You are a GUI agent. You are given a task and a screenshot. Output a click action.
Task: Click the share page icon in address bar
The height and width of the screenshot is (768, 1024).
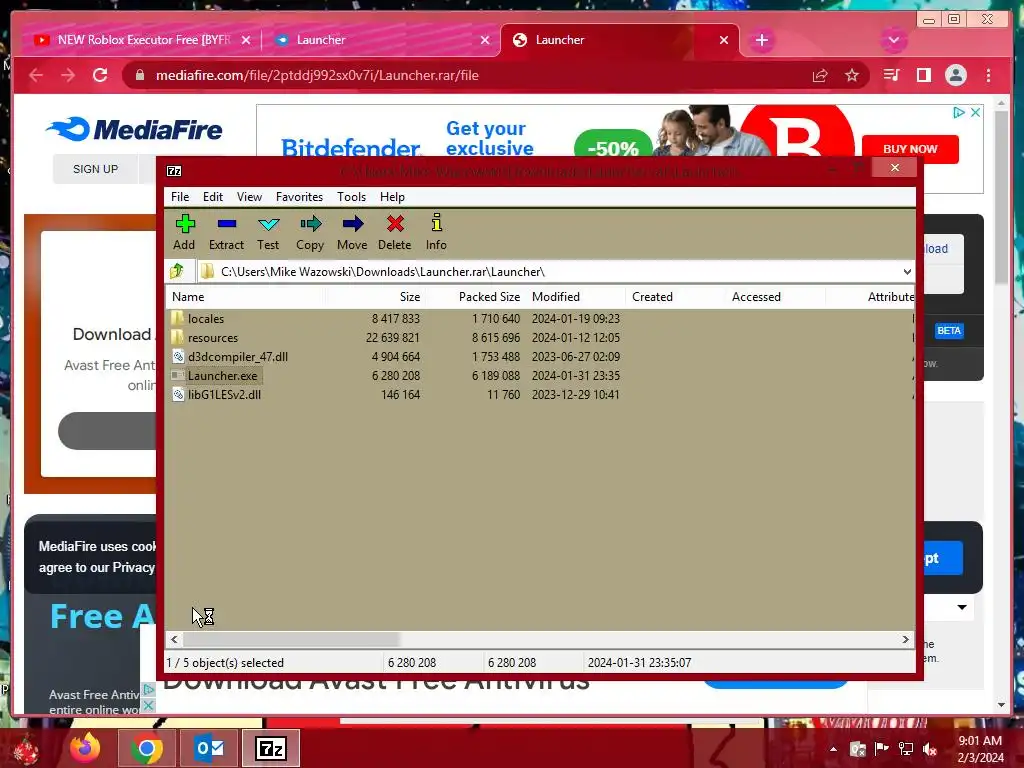click(820, 75)
